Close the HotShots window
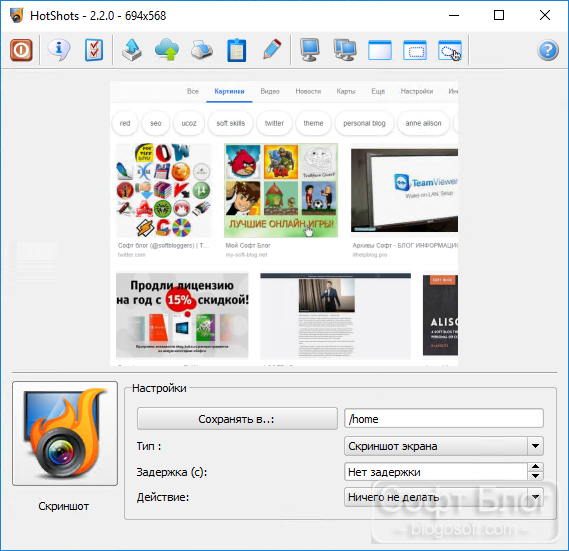 pyautogui.click(x=545, y=15)
